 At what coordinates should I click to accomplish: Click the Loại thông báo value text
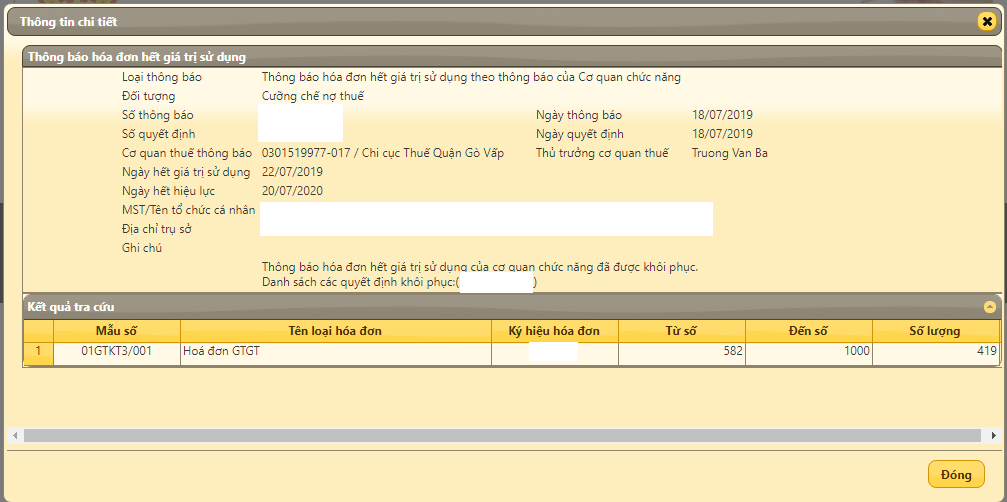coord(471,78)
